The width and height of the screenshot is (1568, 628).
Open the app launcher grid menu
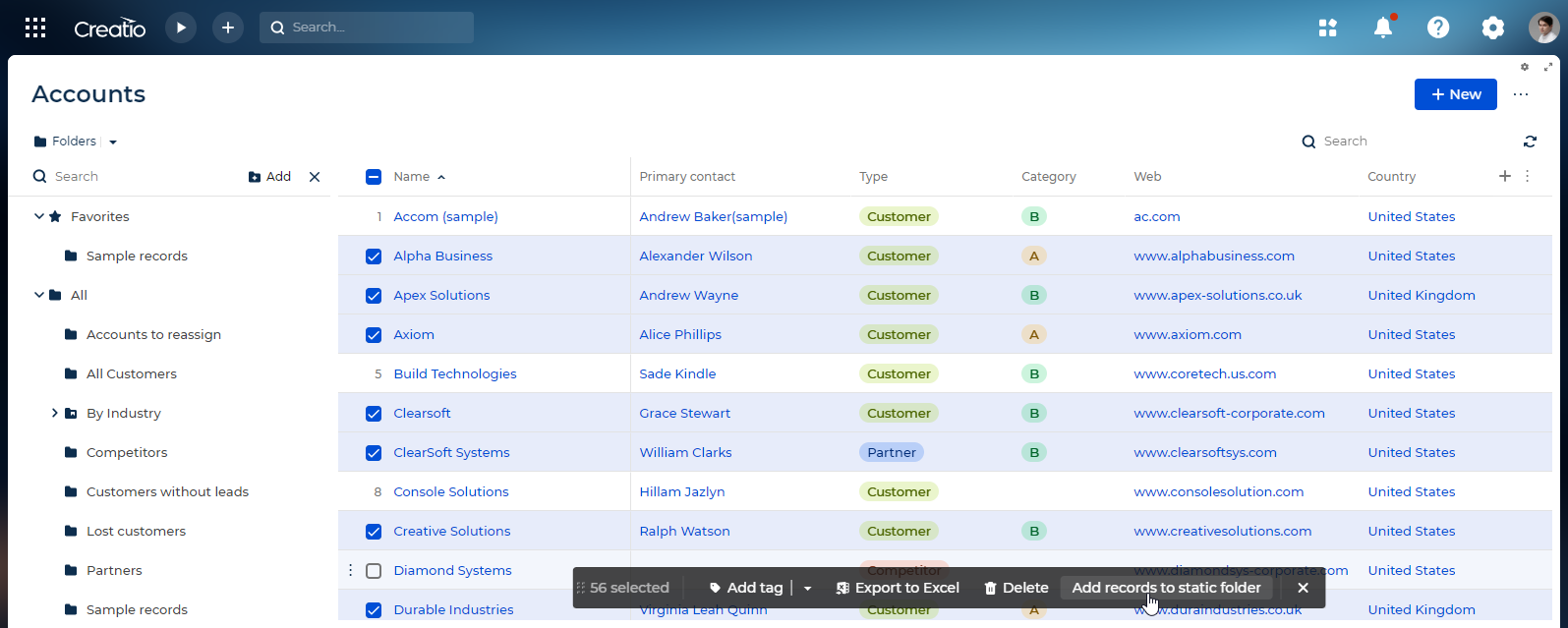pyautogui.click(x=35, y=28)
